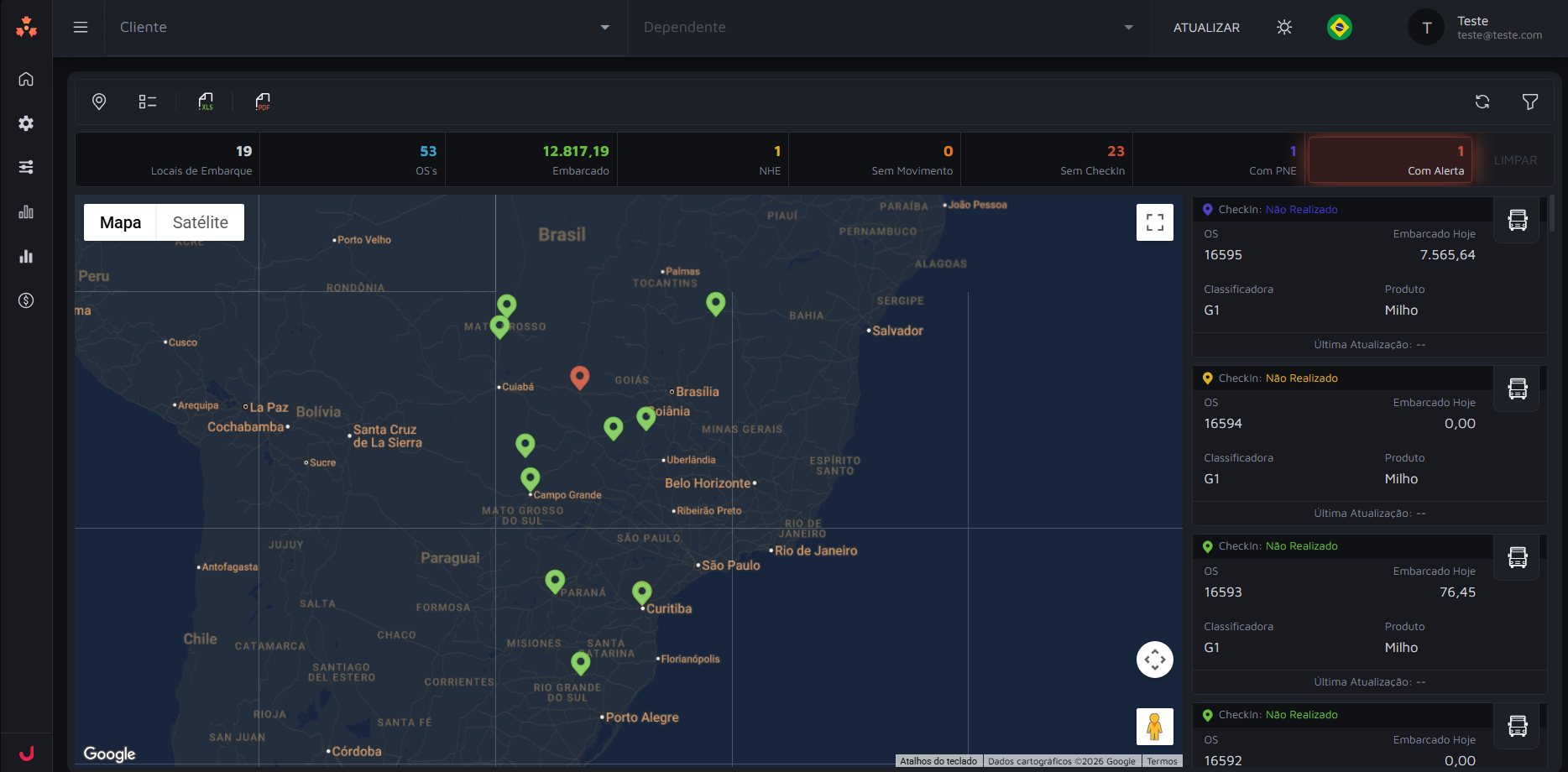Export data to XLS file
Image resolution: width=1568 pixels, height=772 pixels.
click(x=206, y=102)
